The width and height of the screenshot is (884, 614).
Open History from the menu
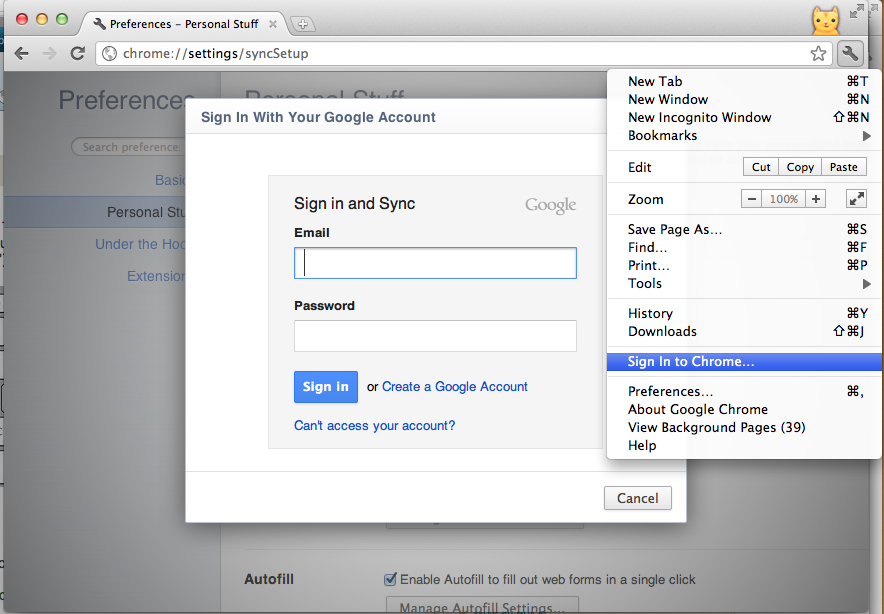coord(744,313)
